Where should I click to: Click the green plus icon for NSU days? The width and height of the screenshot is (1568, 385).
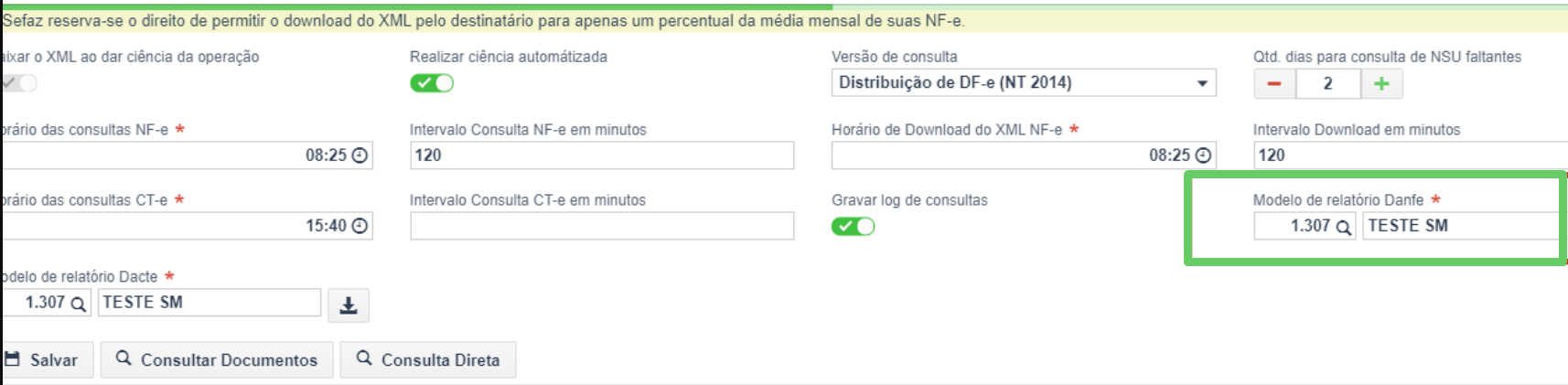coord(1381,83)
